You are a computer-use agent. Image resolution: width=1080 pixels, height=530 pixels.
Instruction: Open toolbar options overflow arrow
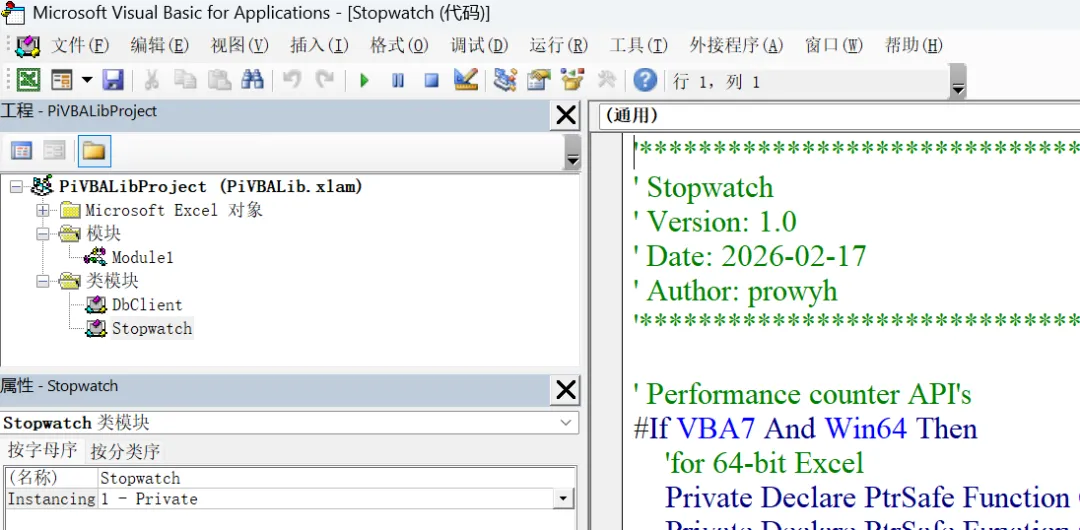coord(957,81)
